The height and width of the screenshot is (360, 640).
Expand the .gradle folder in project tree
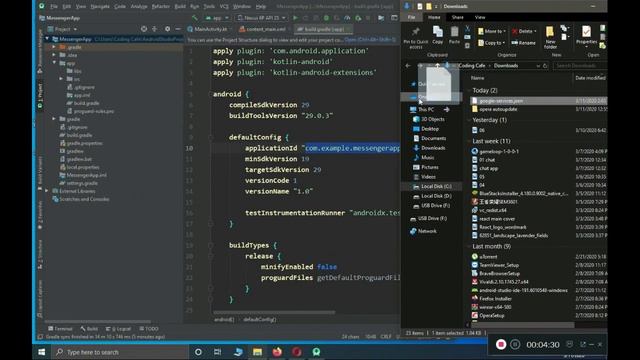tap(54, 47)
